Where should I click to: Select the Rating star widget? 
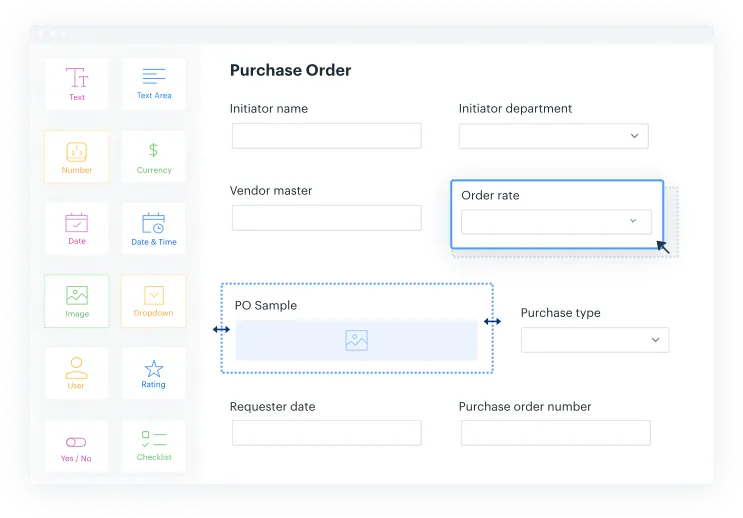pyautogui.click(x=154, y=373)
